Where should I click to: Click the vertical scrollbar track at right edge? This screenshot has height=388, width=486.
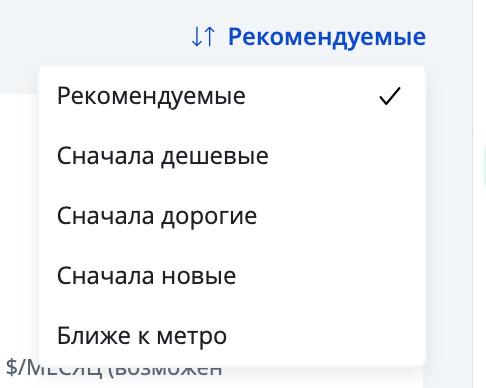[x=479, y=194]
